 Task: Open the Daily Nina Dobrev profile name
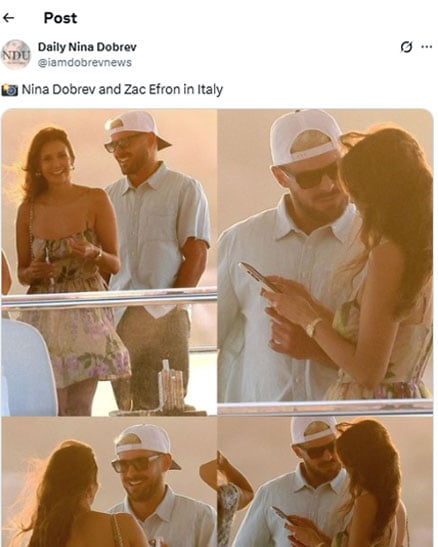87,47
